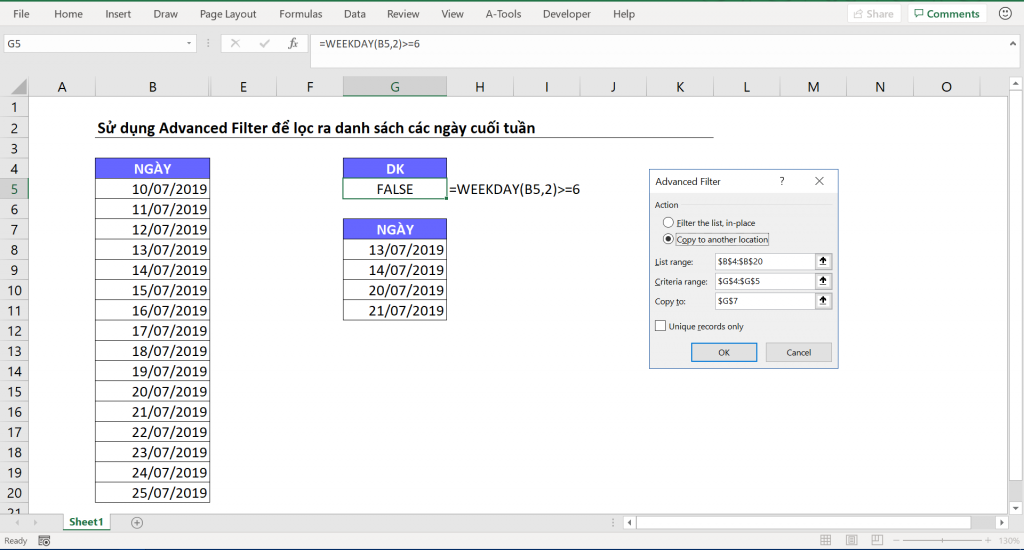Screen dimensions: 1024x550
Task: Click the Insert Function fx icon
Action: coord(293,44)
